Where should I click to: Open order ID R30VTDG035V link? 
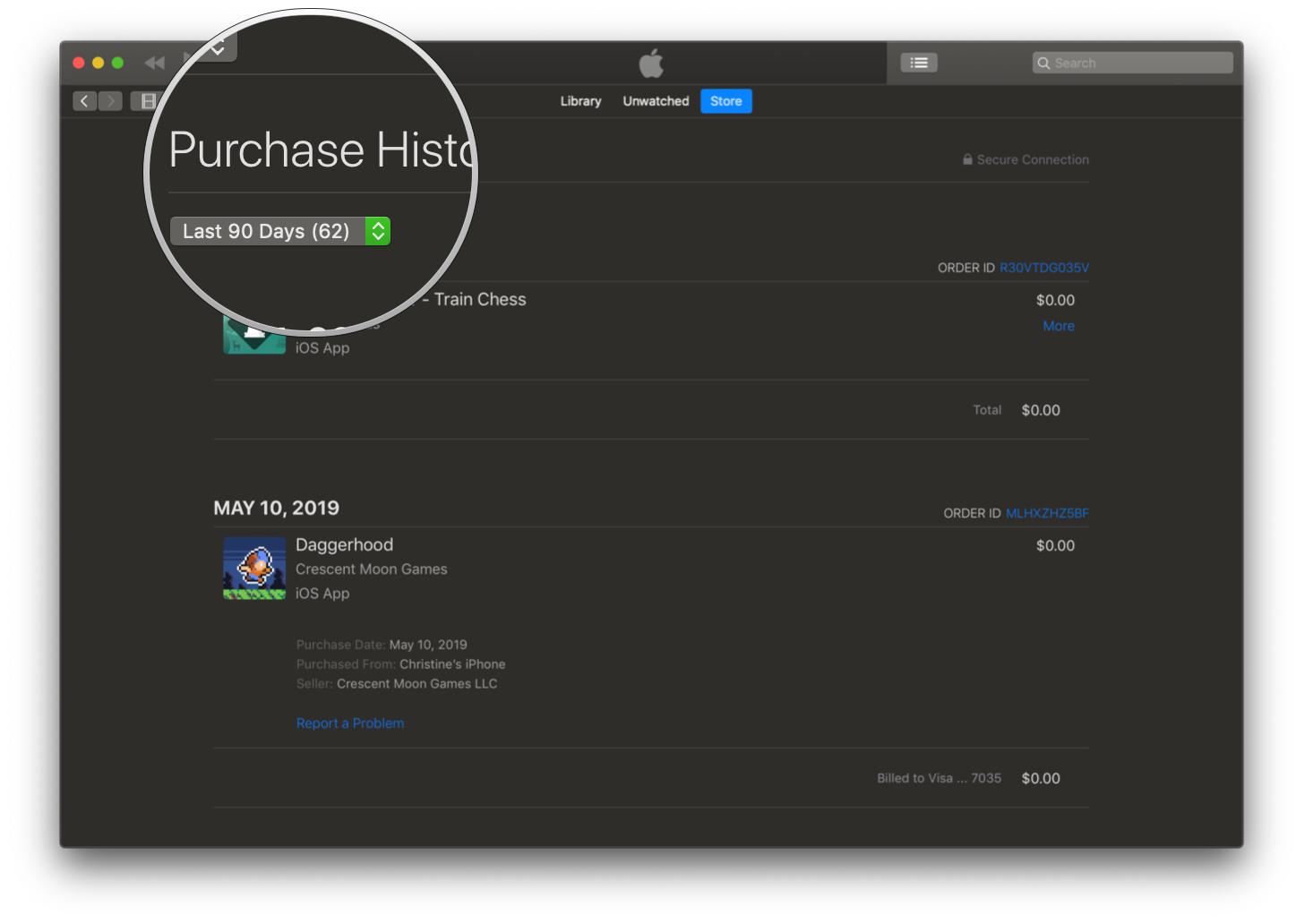click(1044, 268)
